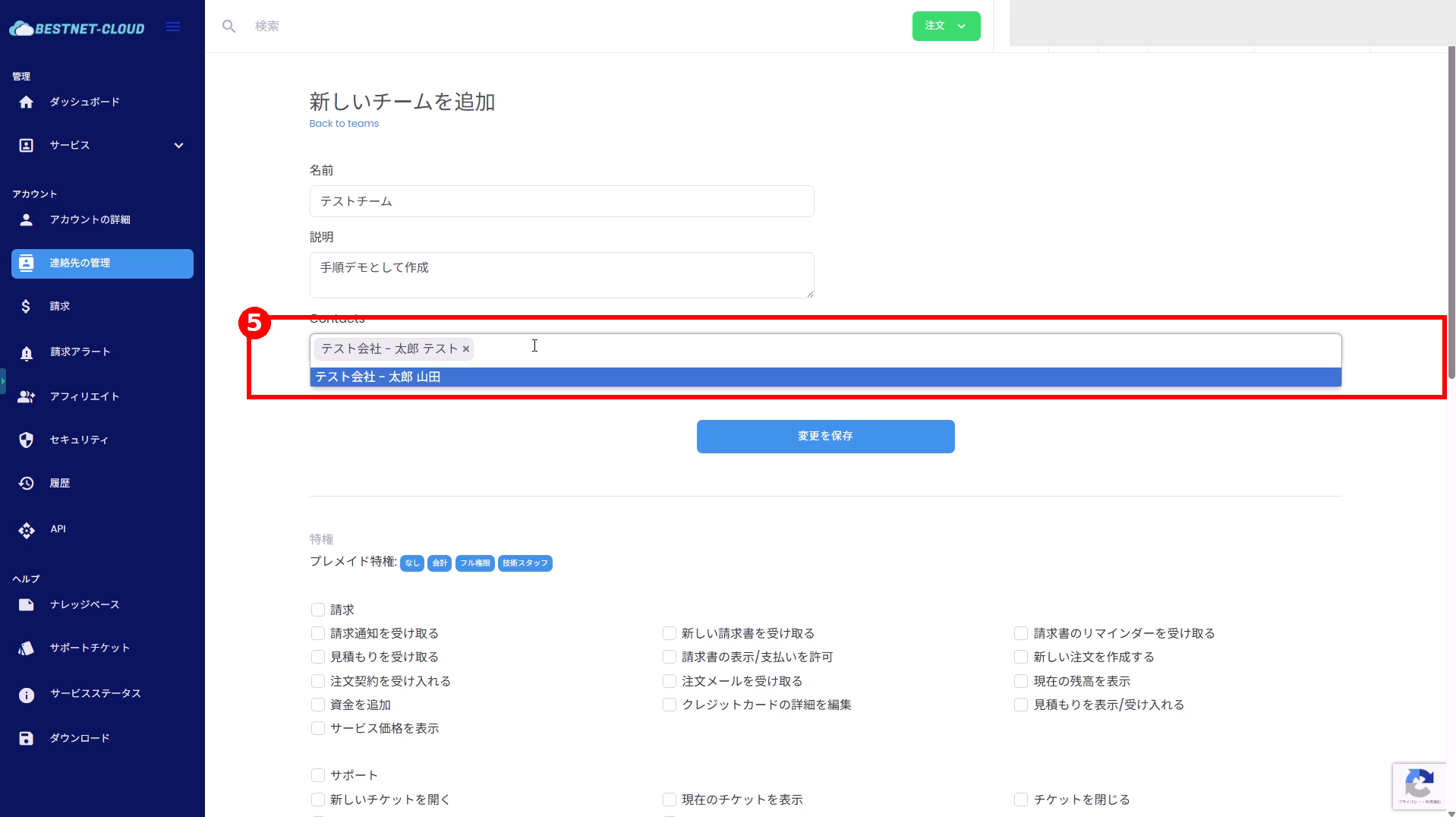The width and height of the screenshot is (1456, 817).
Task: Enable the 請求 checkbox
Action: click(318, 610)
